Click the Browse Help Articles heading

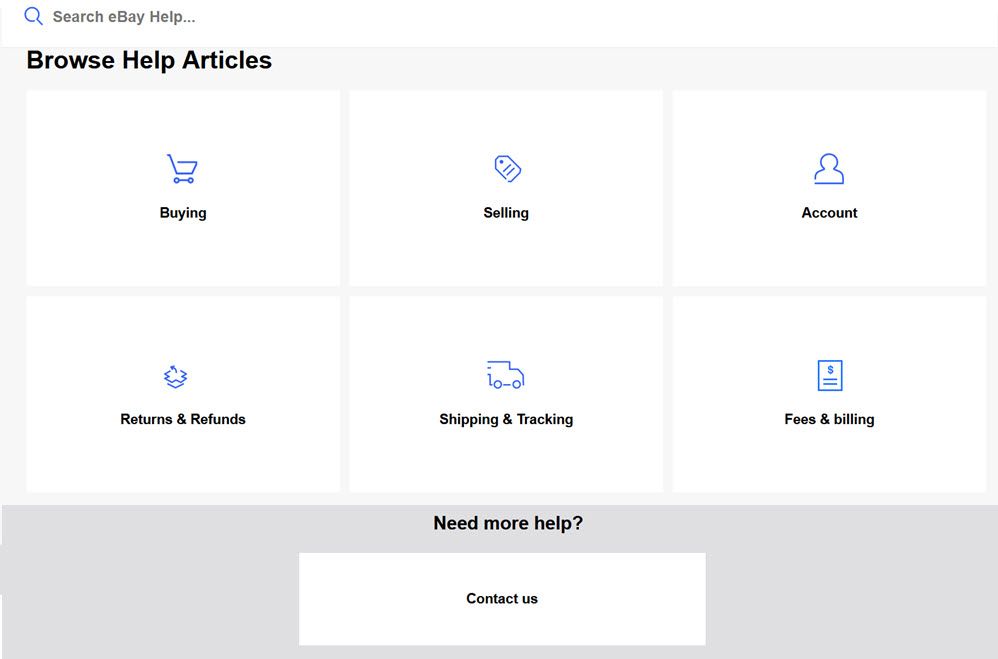click(149, 60)
